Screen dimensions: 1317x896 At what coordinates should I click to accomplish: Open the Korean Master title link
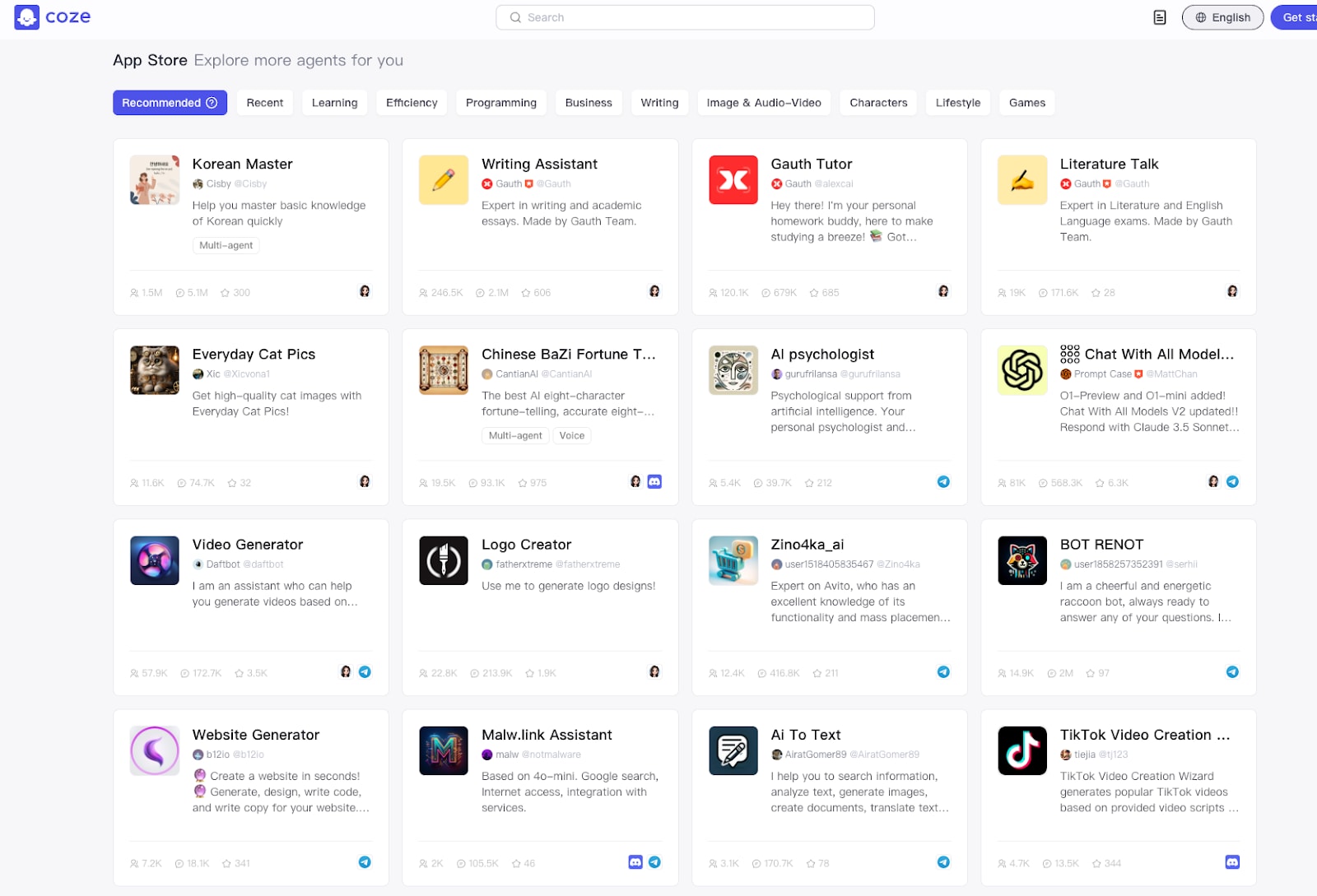tap(243, 164)
